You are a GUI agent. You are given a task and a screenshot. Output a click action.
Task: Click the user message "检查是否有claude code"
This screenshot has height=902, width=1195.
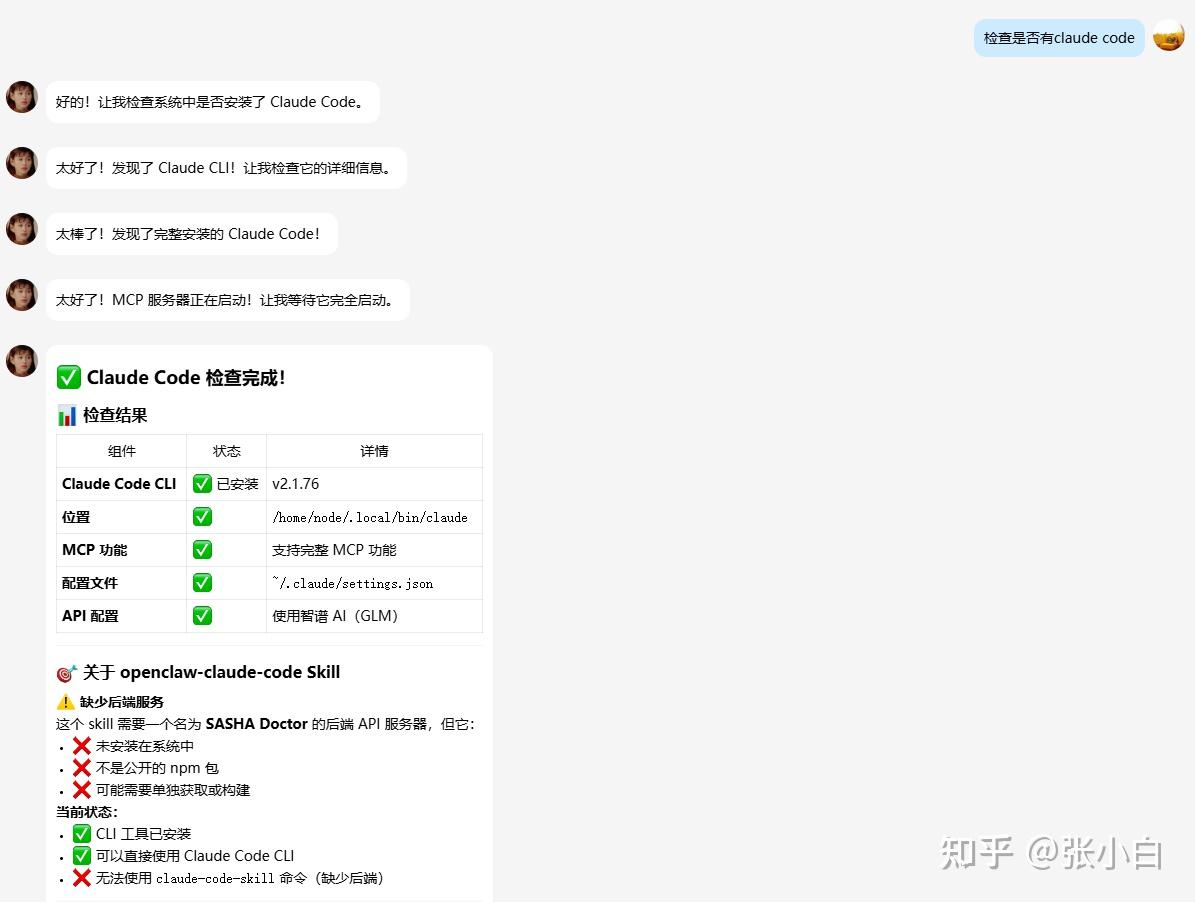[x=1059, y=38]
